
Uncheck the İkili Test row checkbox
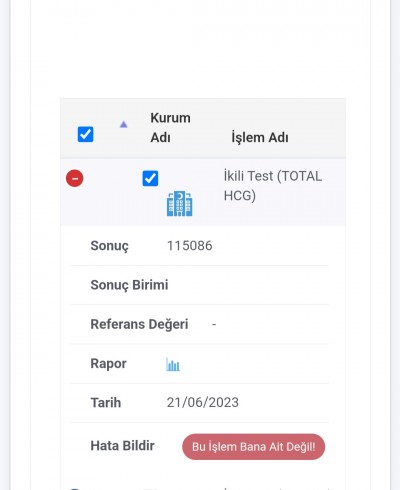pos(150,178)
